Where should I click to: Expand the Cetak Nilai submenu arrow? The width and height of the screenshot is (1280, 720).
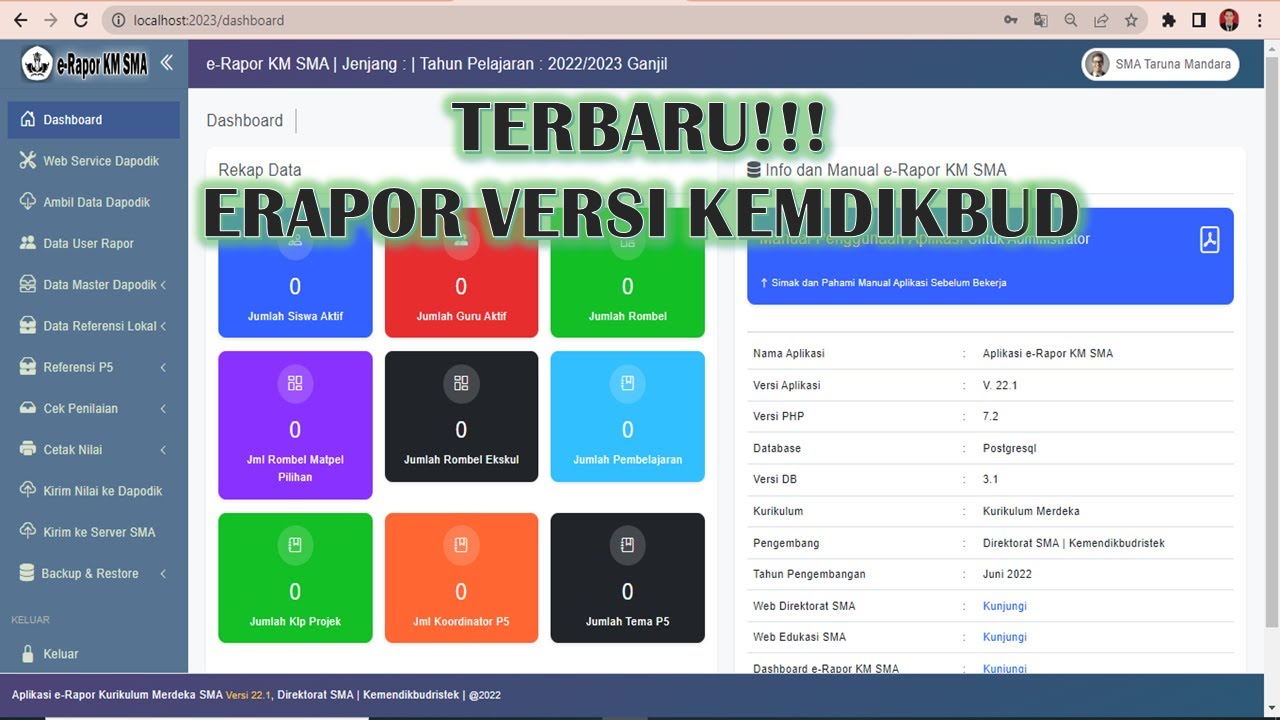point(163,450)
